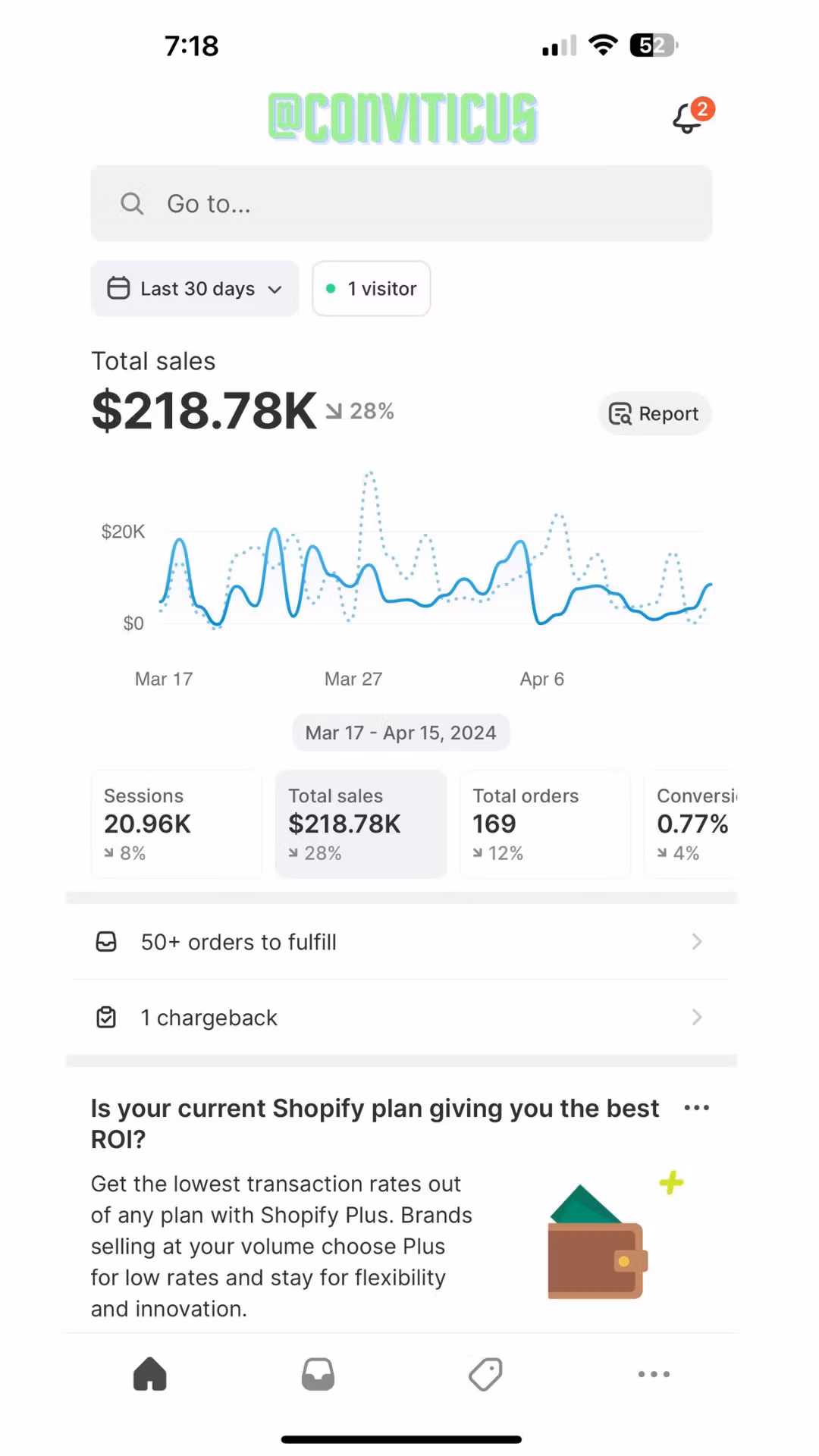819x1456 pixels.
Task: Expand the 1 chargeback chevron
Action: pos(697,1017)
